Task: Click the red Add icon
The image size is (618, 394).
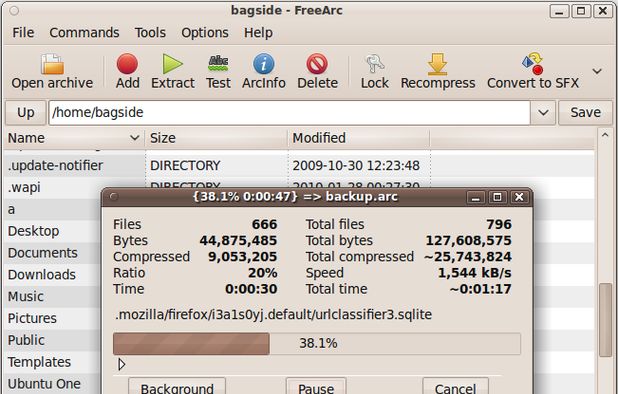Action: pos(127,64)
